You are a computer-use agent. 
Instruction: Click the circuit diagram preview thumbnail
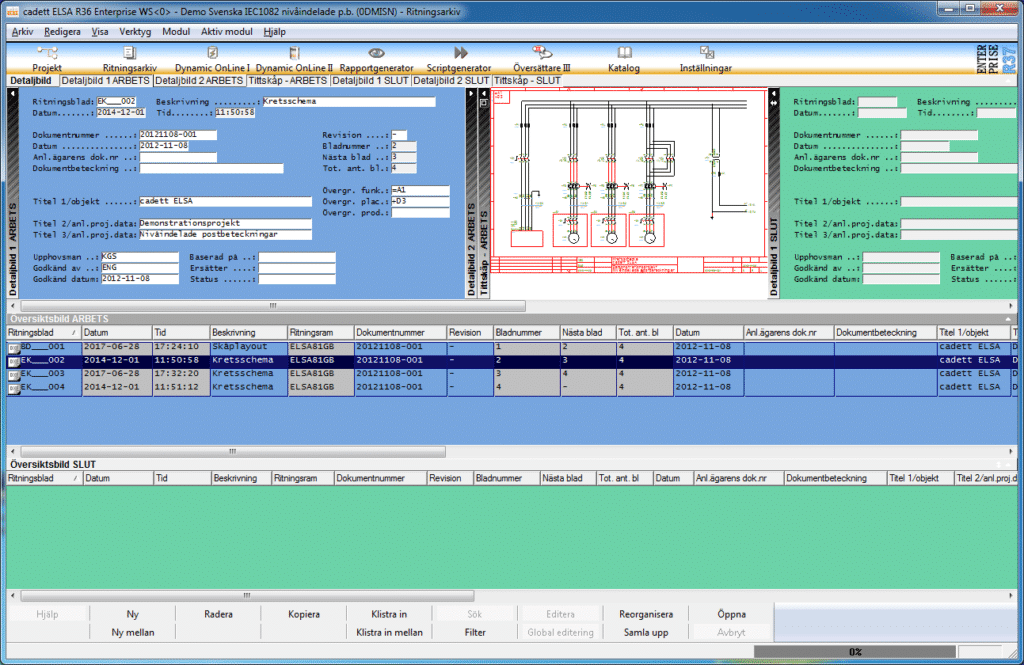pos(629,181)
